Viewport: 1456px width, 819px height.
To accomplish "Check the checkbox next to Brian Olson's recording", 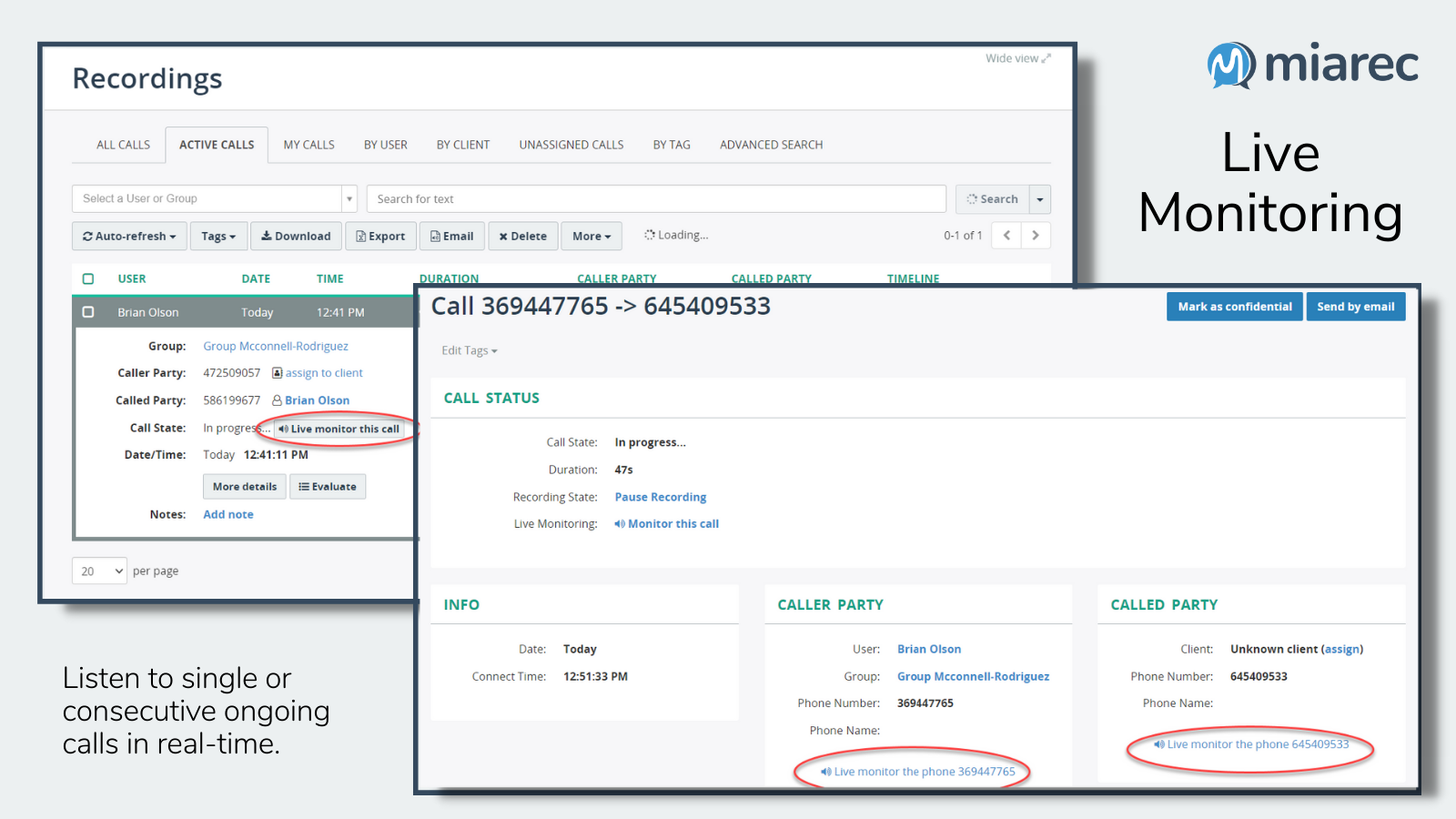I will [x=87, y=311].
